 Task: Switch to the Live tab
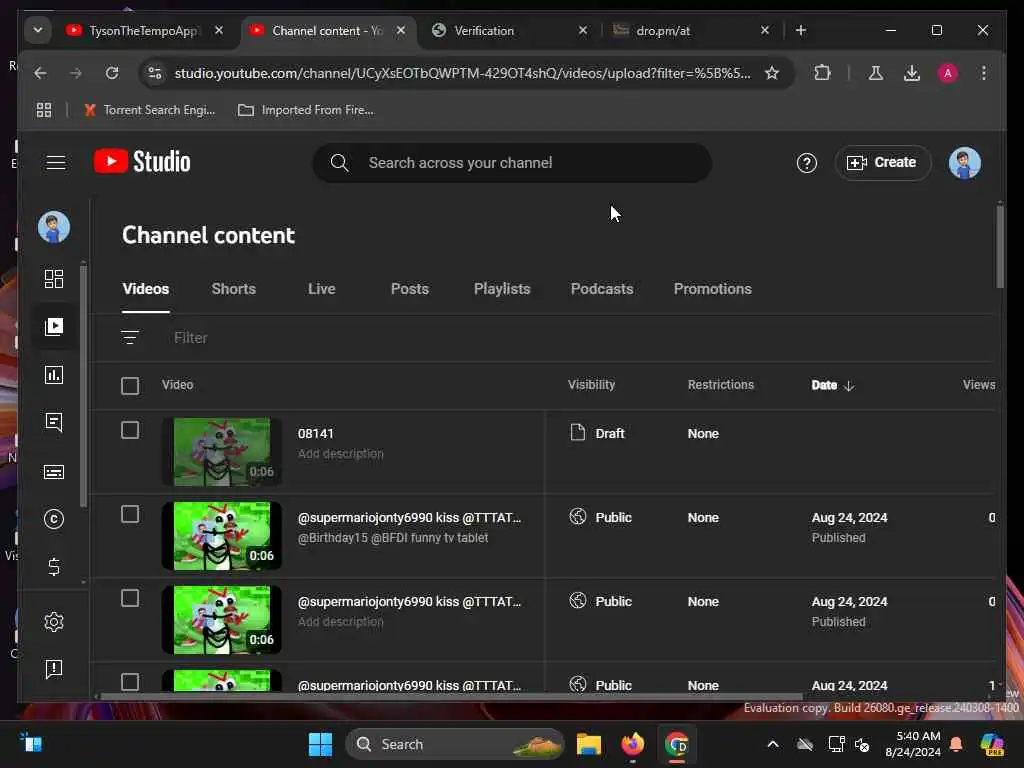coord(321,289)
